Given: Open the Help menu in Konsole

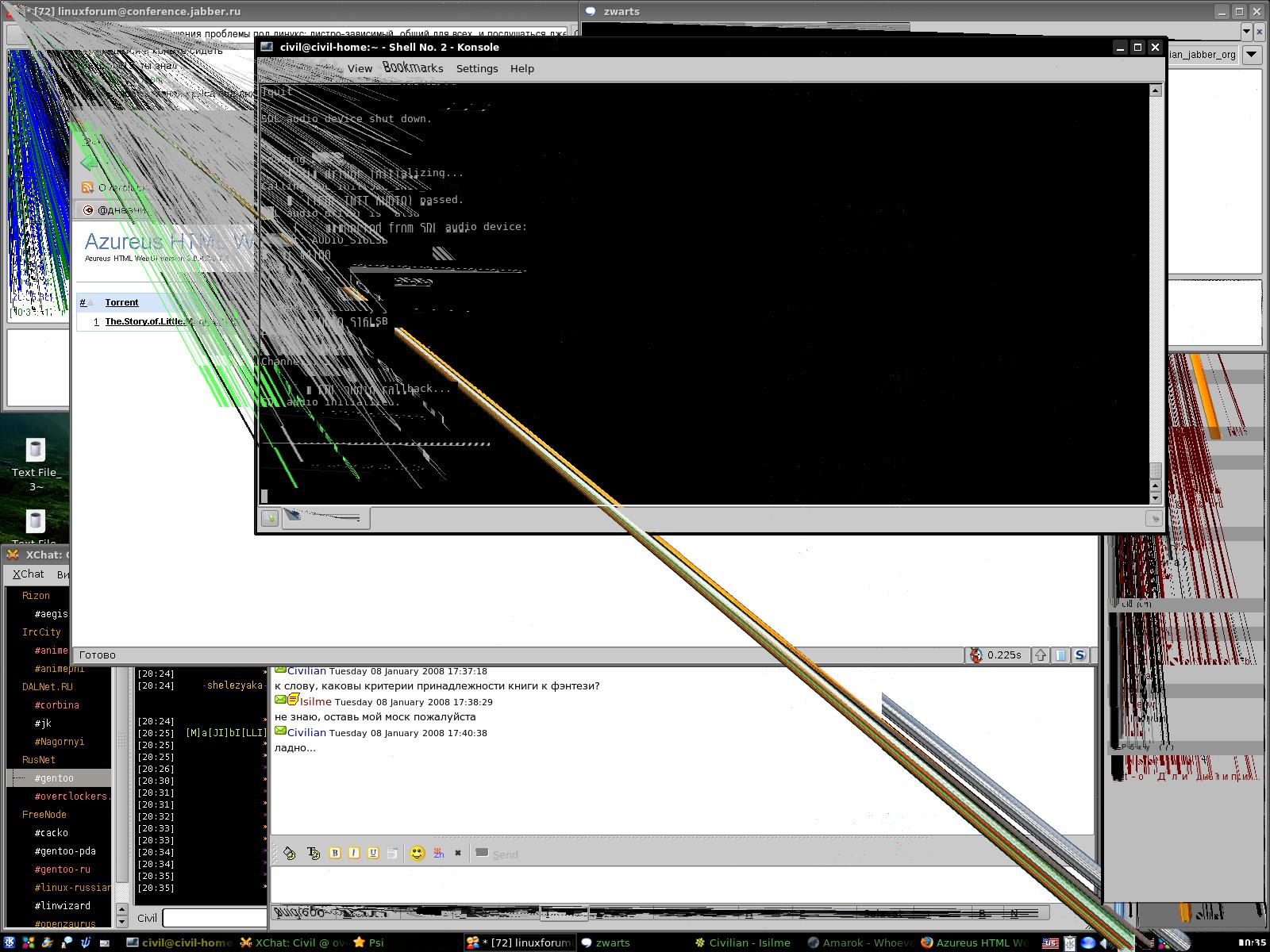Looking at the screenshot, I should click(x=521, y=68).
